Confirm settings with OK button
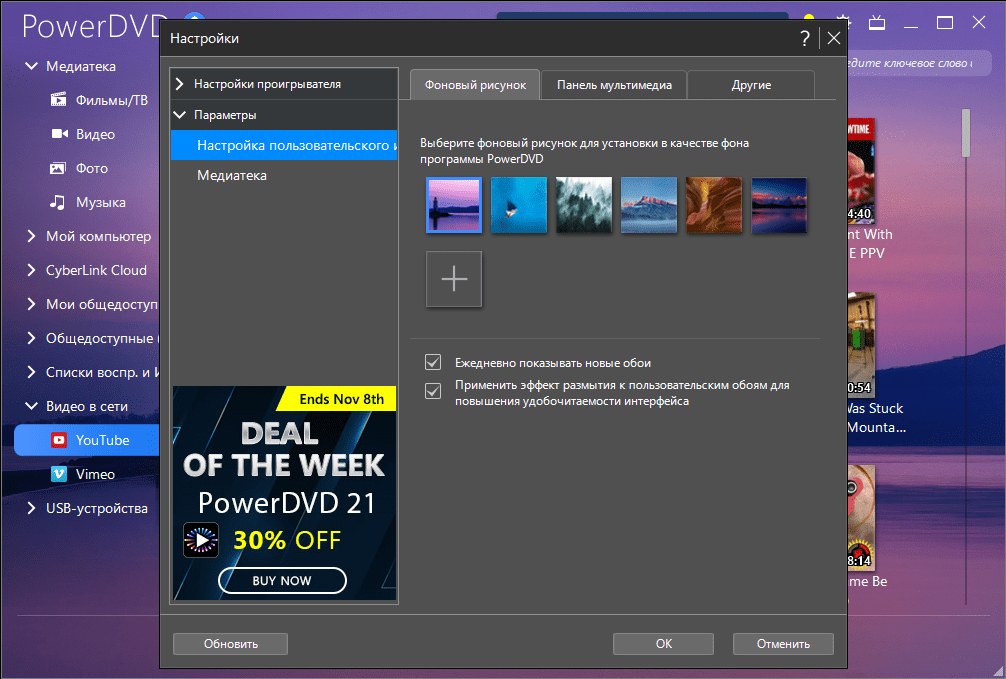 click(663, 644)
